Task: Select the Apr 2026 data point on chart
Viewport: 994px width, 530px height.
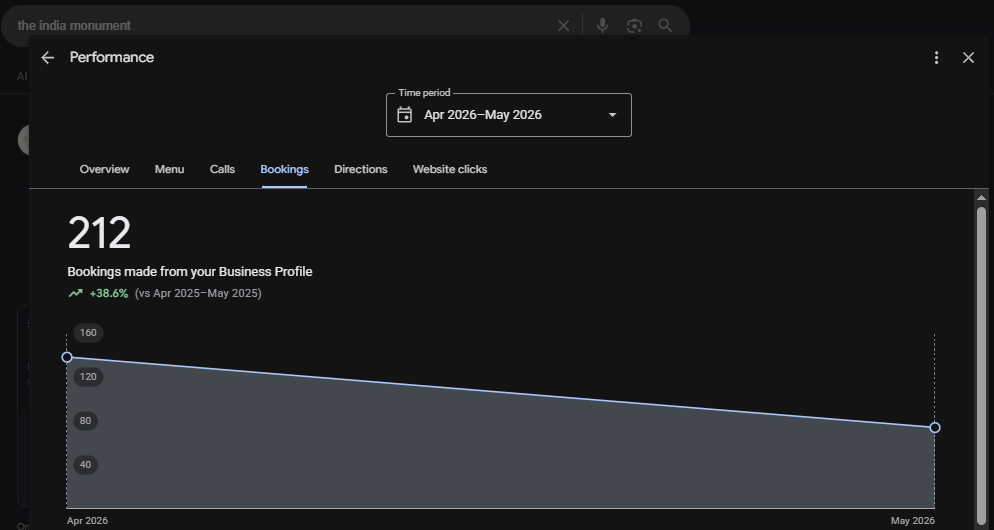Action: [67, 358]
